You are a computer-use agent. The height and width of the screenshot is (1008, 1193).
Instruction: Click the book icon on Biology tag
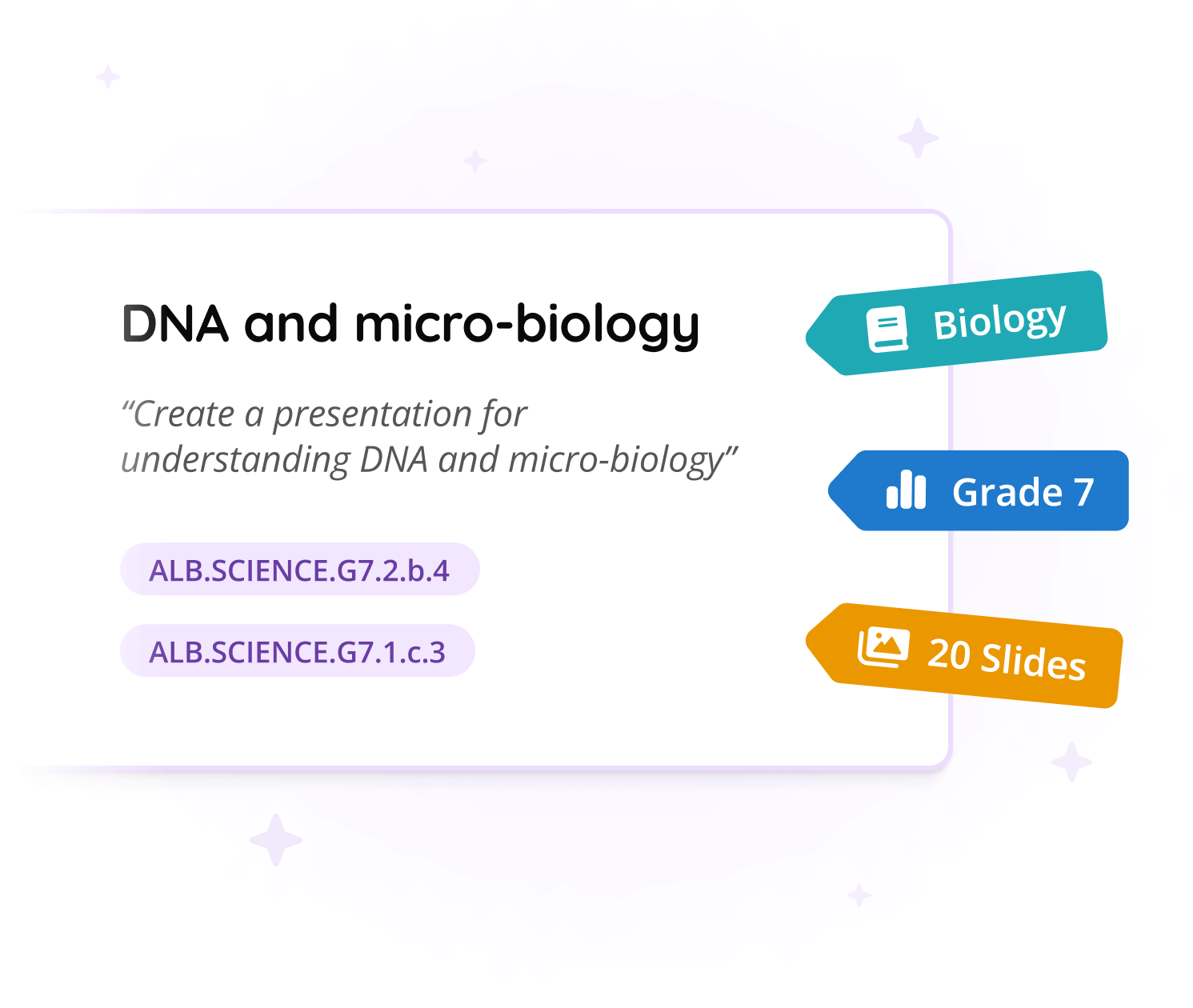tap(887, 329)
